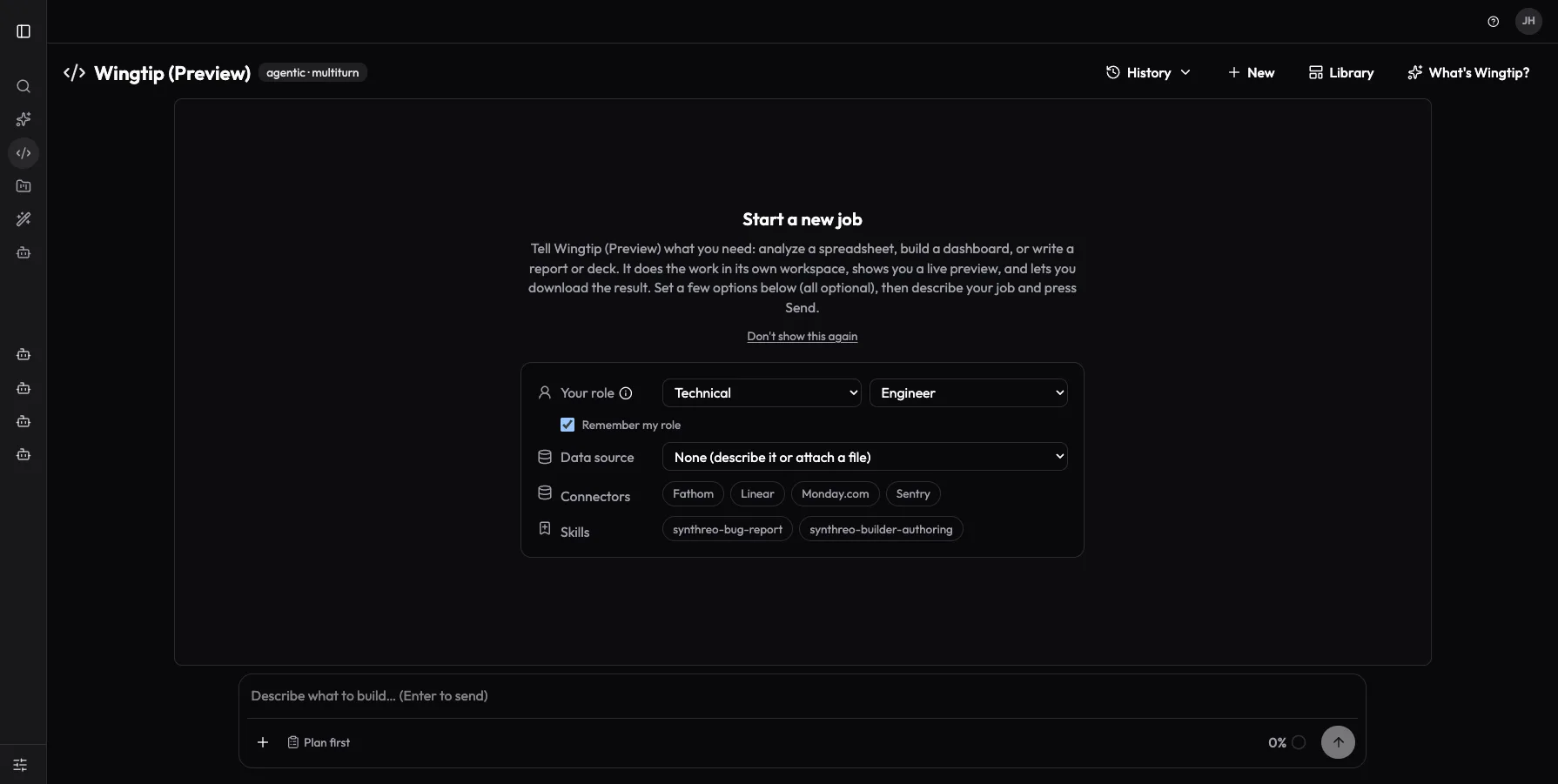
Task: Open the Library
Action: (x=1341, y=73)
